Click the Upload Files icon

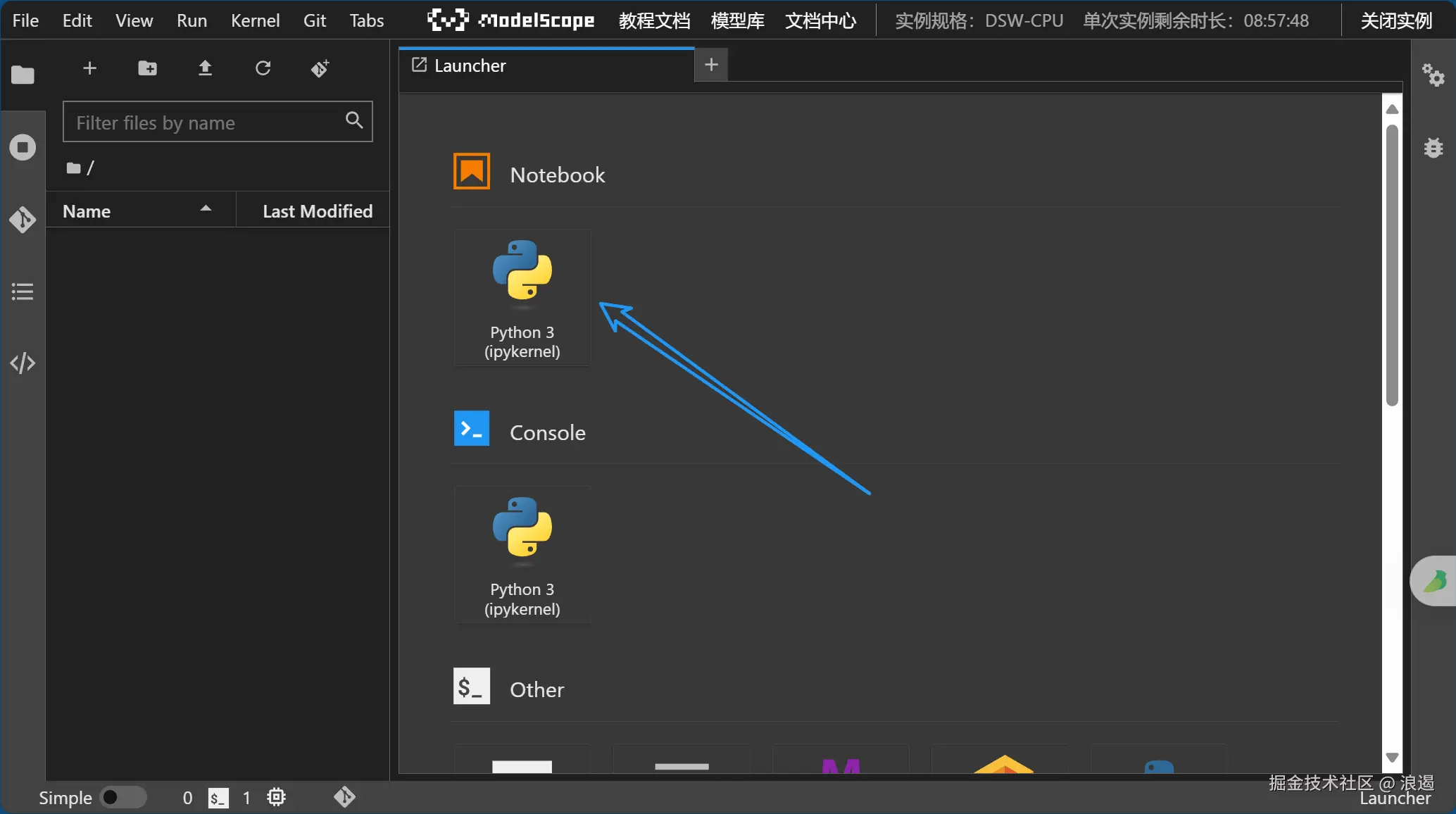[x=205, y=68]
